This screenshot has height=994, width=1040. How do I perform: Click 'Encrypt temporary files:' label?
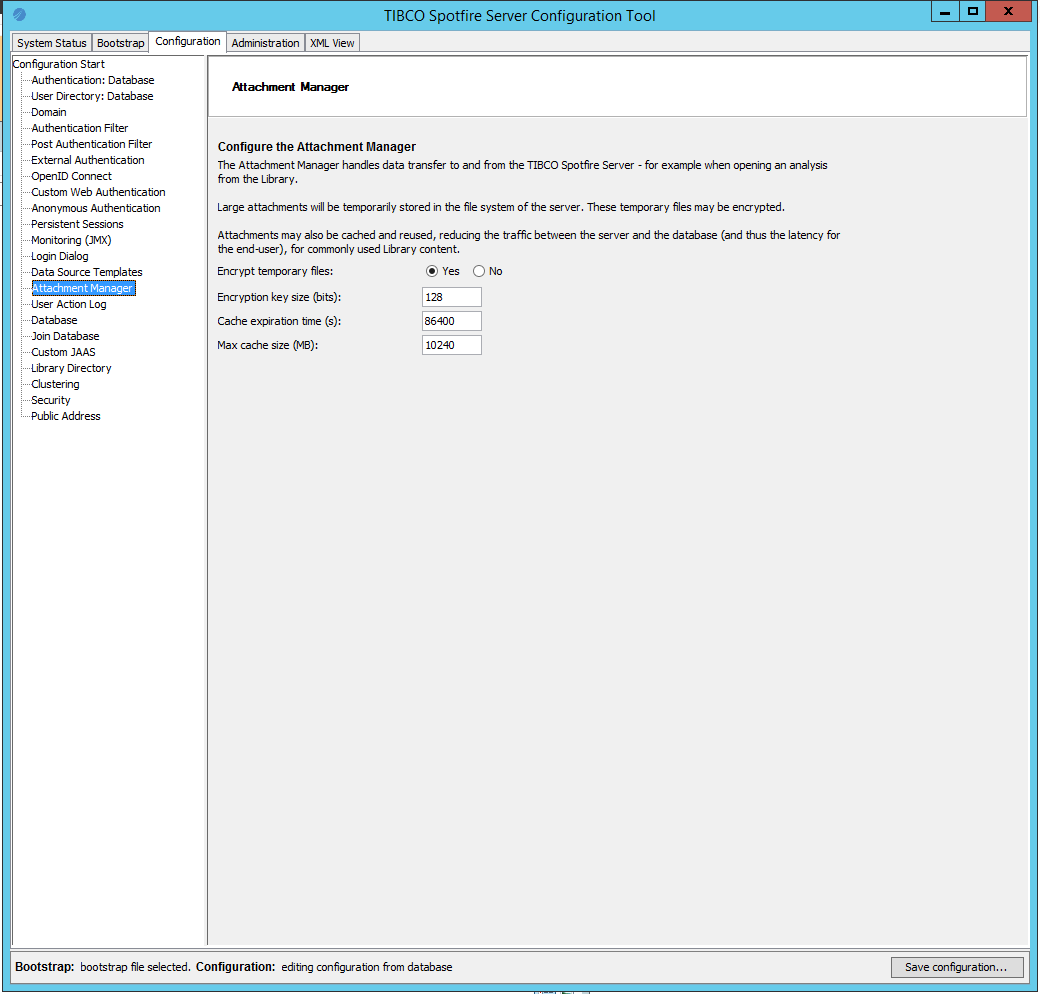(x=275, y=271)
